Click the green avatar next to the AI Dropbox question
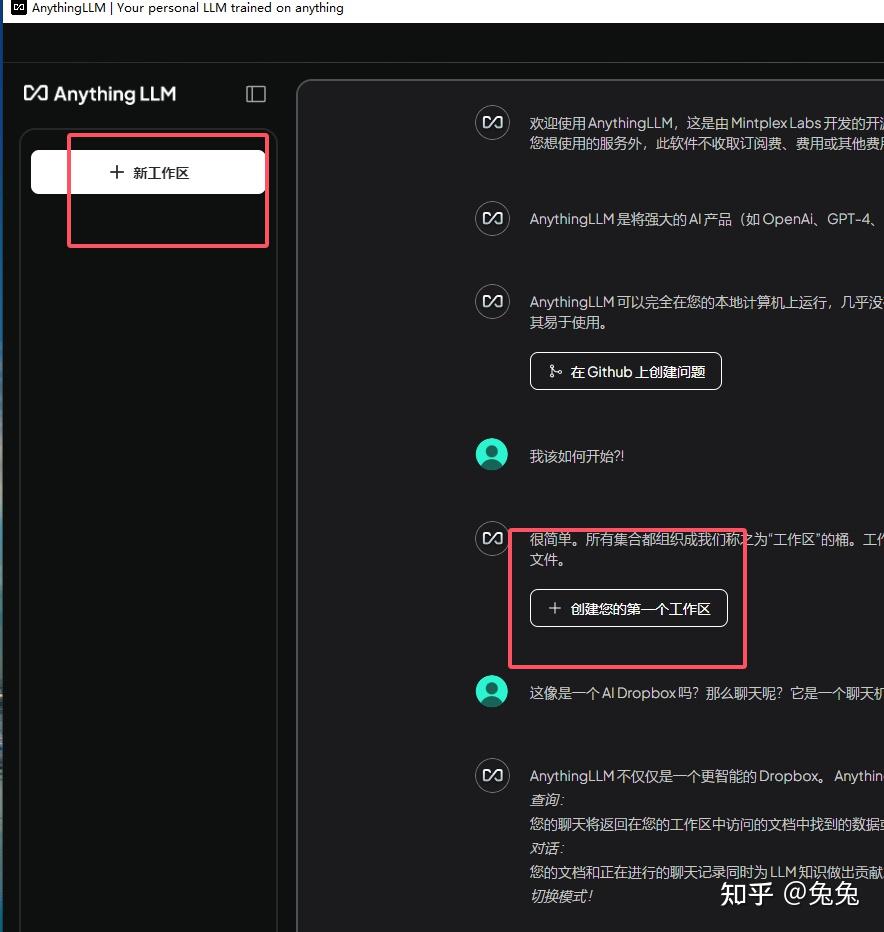The image size is (884, 932). (491, 691)
